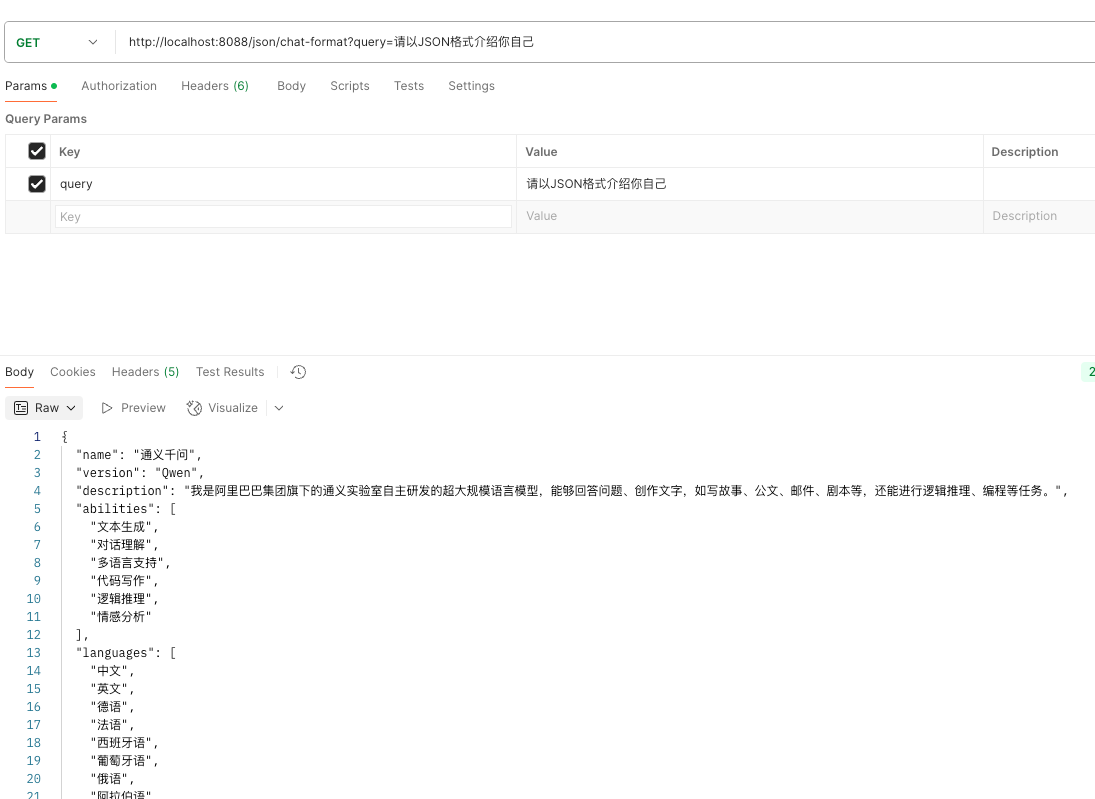1095x799 pixels.
Task: View the response Headers (5) tab
Action: click(x=145, y=372)
